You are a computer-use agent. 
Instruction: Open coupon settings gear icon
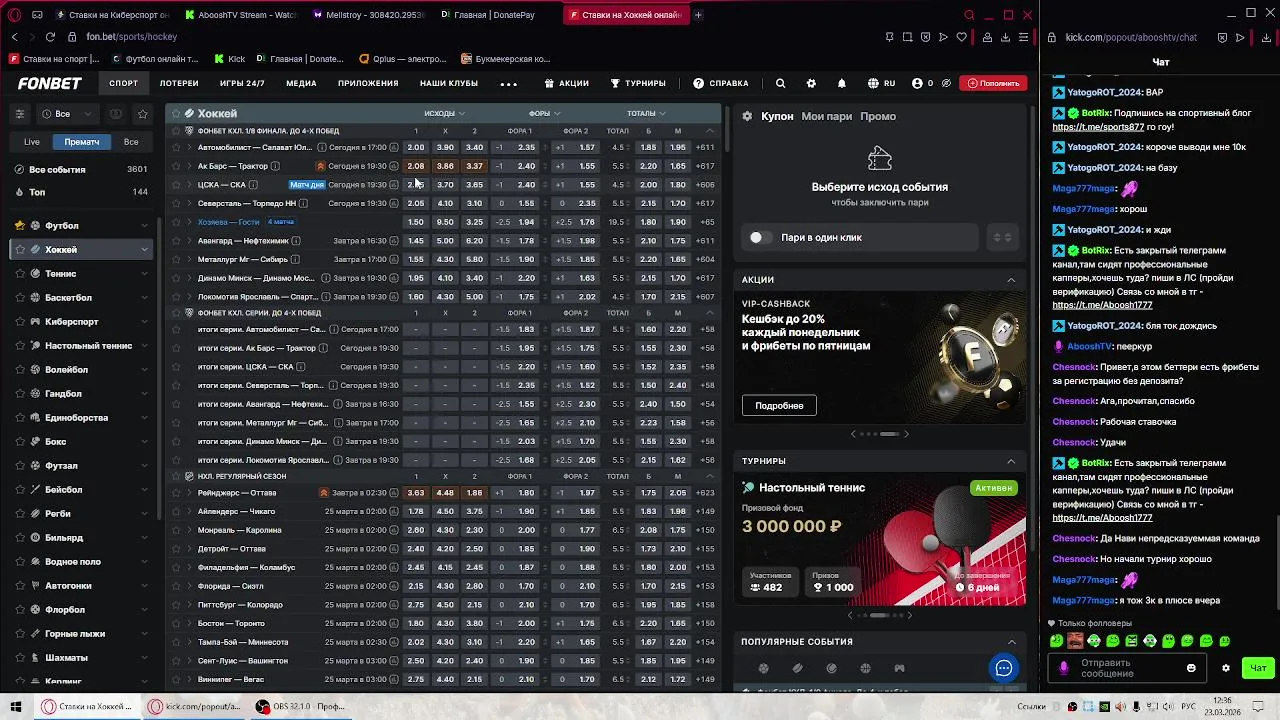tap(747, 116)
